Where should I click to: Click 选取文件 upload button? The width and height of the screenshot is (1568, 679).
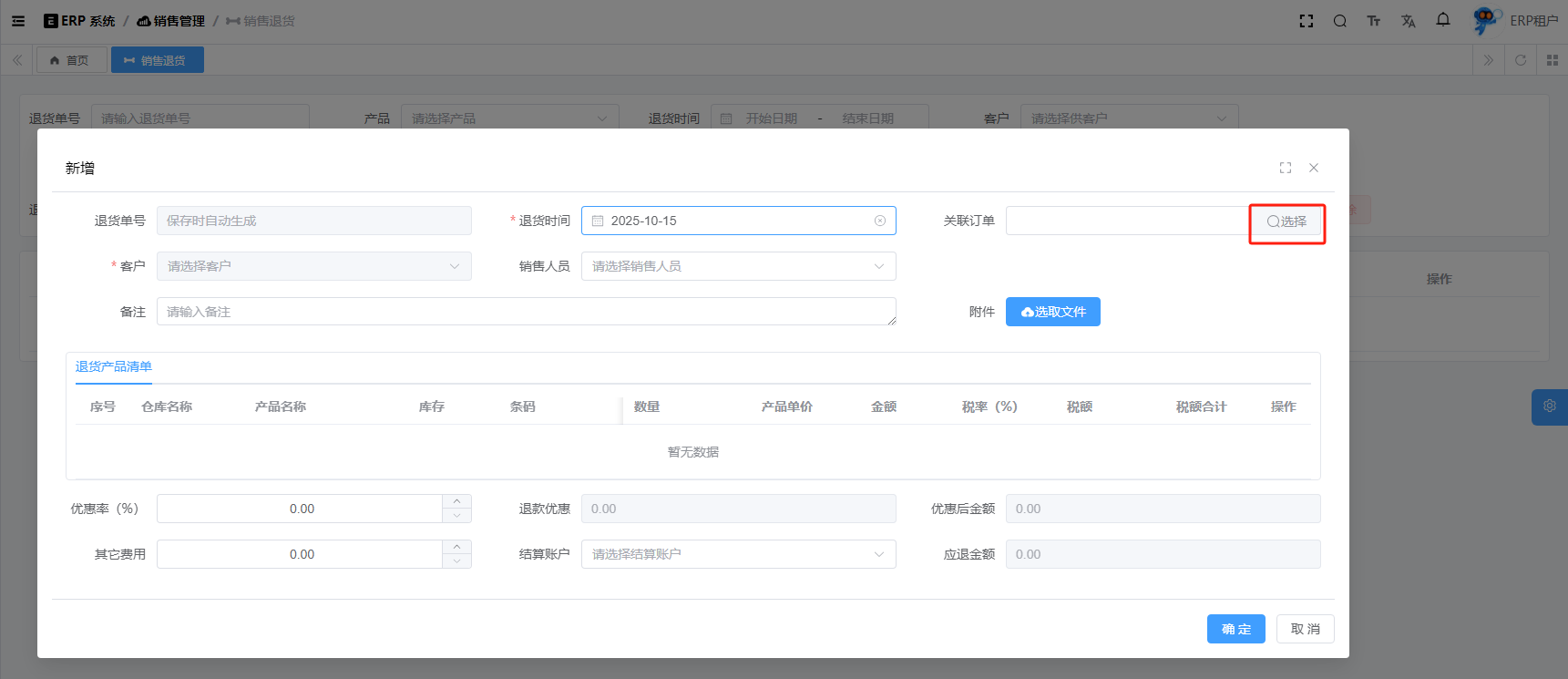(x=1052, y=312)
